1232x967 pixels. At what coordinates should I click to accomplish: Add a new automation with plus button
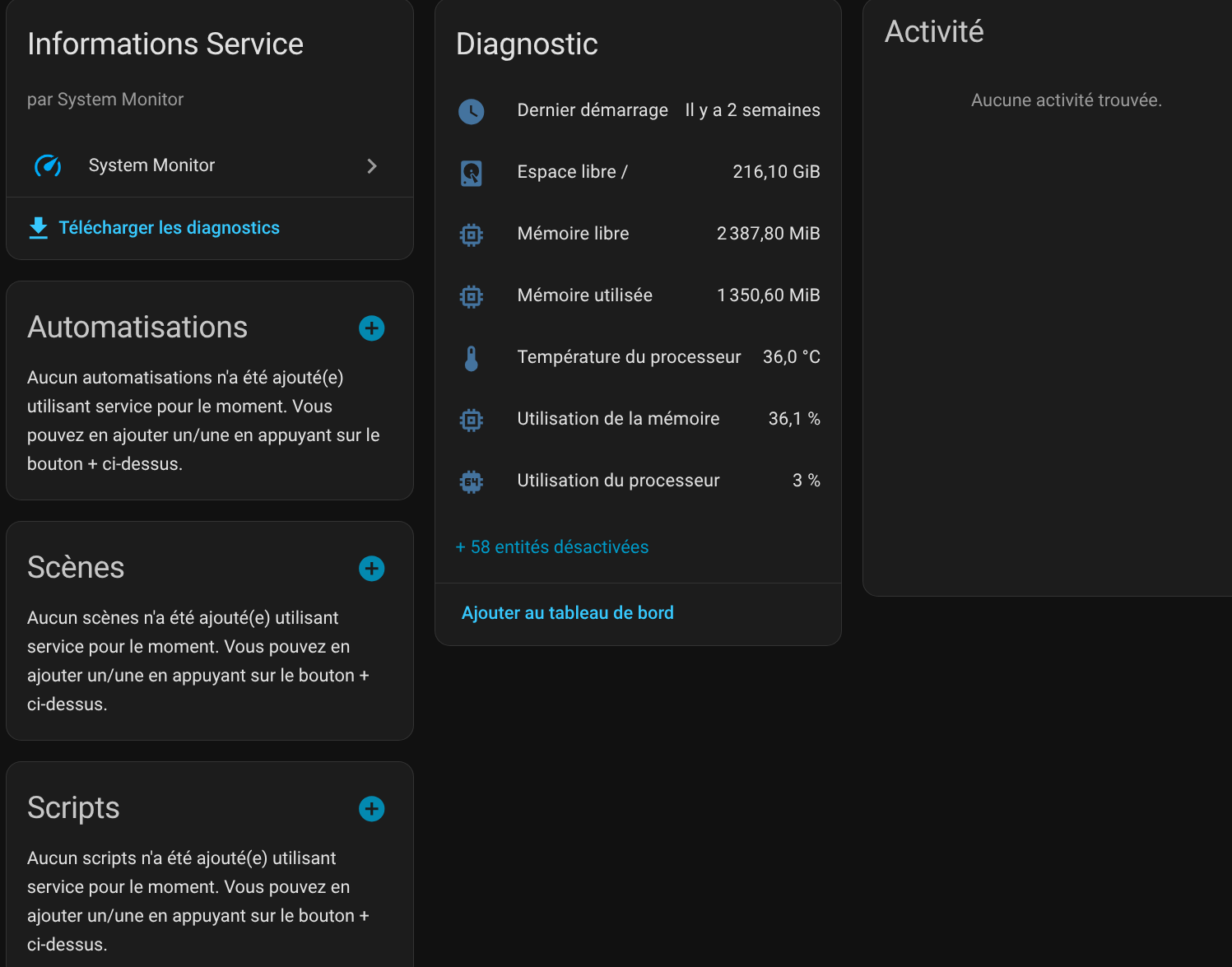tap(371, 328)
